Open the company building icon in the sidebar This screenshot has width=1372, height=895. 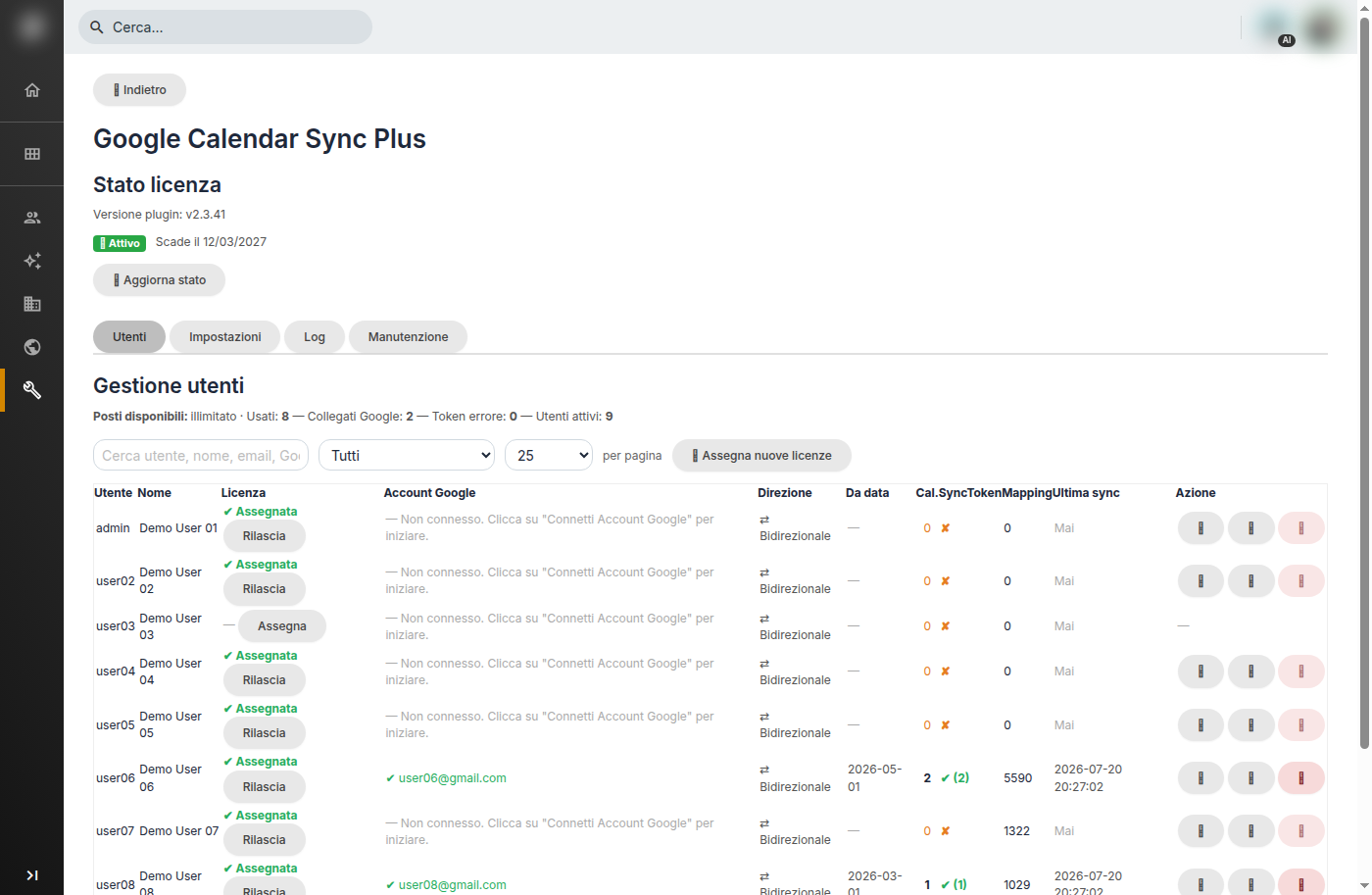tap(32, 304)
